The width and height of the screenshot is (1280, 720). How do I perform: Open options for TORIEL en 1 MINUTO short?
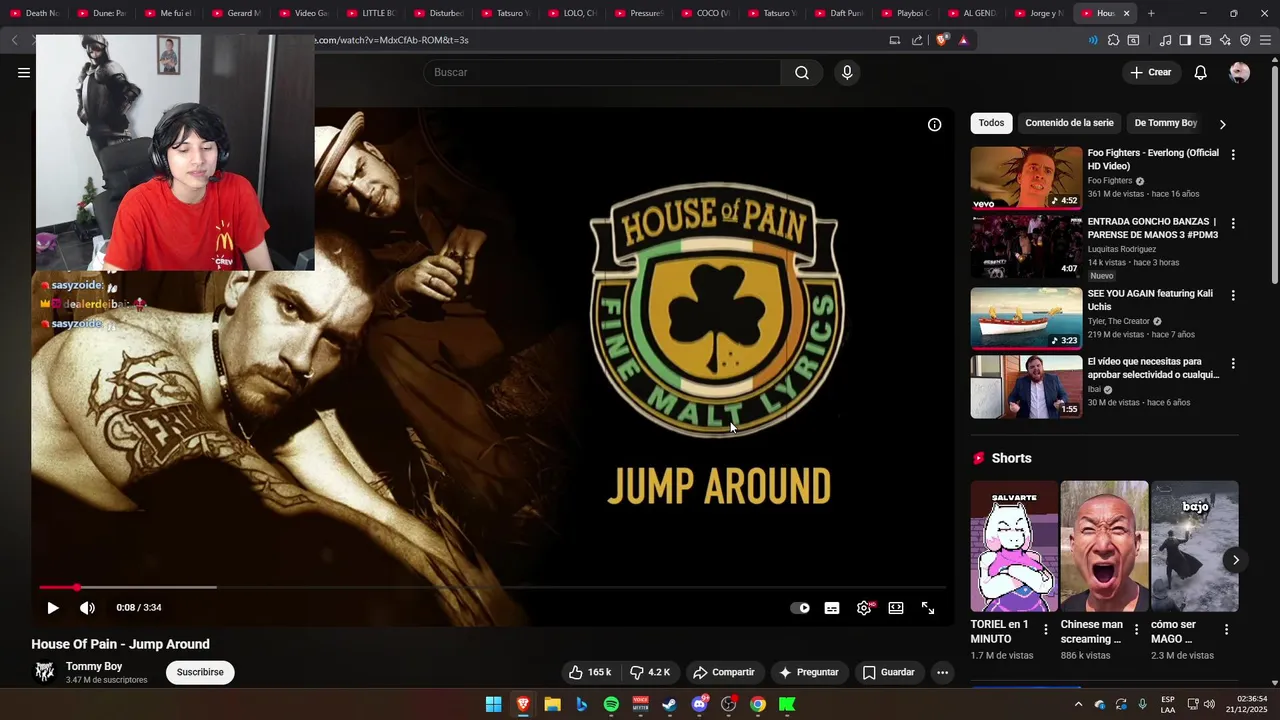coord(1046,630)
